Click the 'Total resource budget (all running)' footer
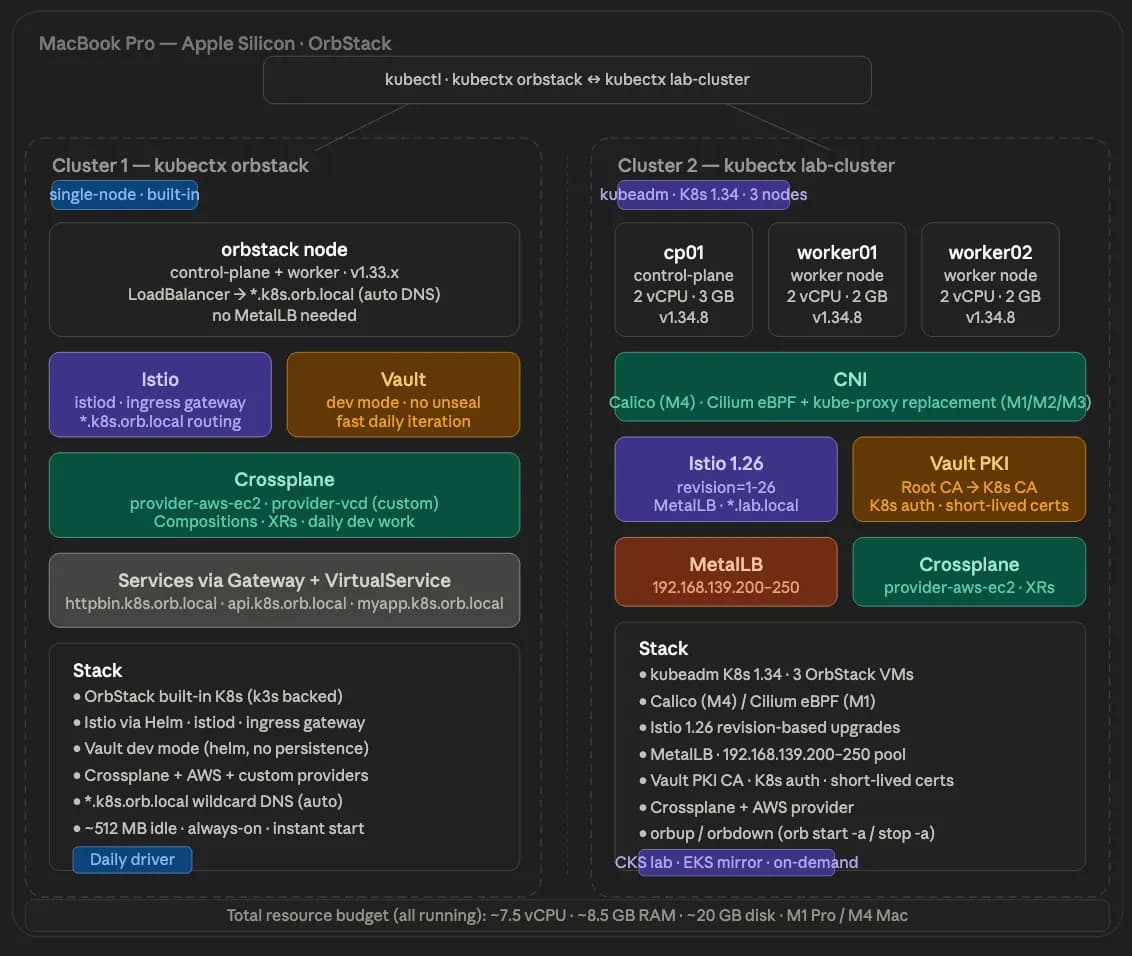Viewport: 1132px width, 956px height. [567, 916]
